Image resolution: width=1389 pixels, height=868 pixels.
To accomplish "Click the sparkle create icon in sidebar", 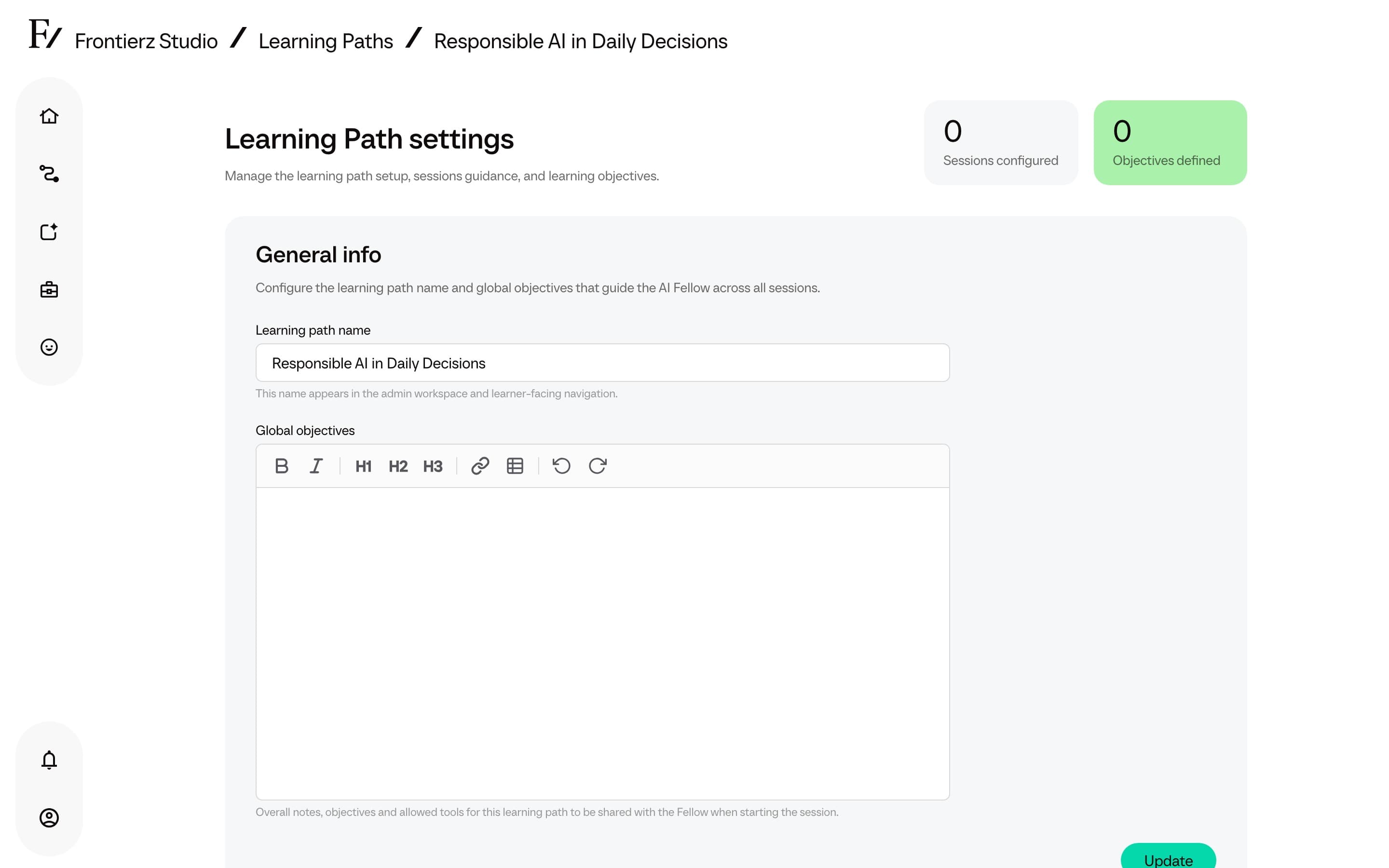I will tap(49, 231).
